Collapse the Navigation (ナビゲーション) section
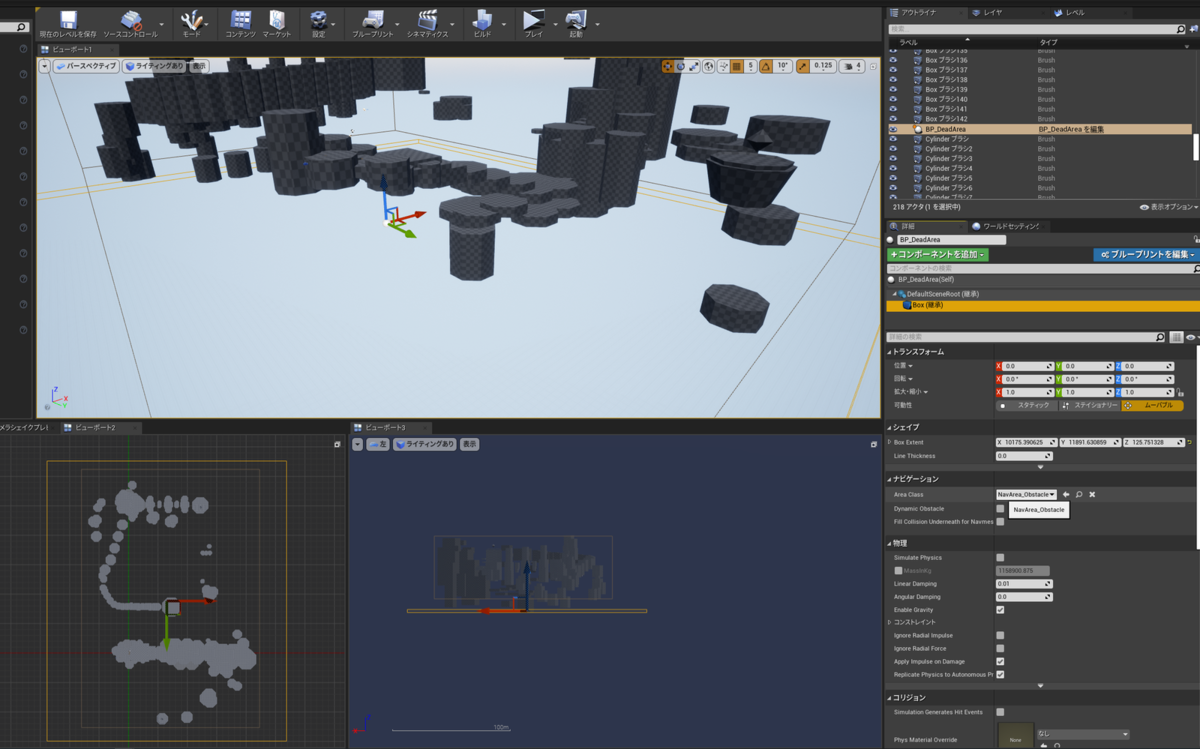 889,479
